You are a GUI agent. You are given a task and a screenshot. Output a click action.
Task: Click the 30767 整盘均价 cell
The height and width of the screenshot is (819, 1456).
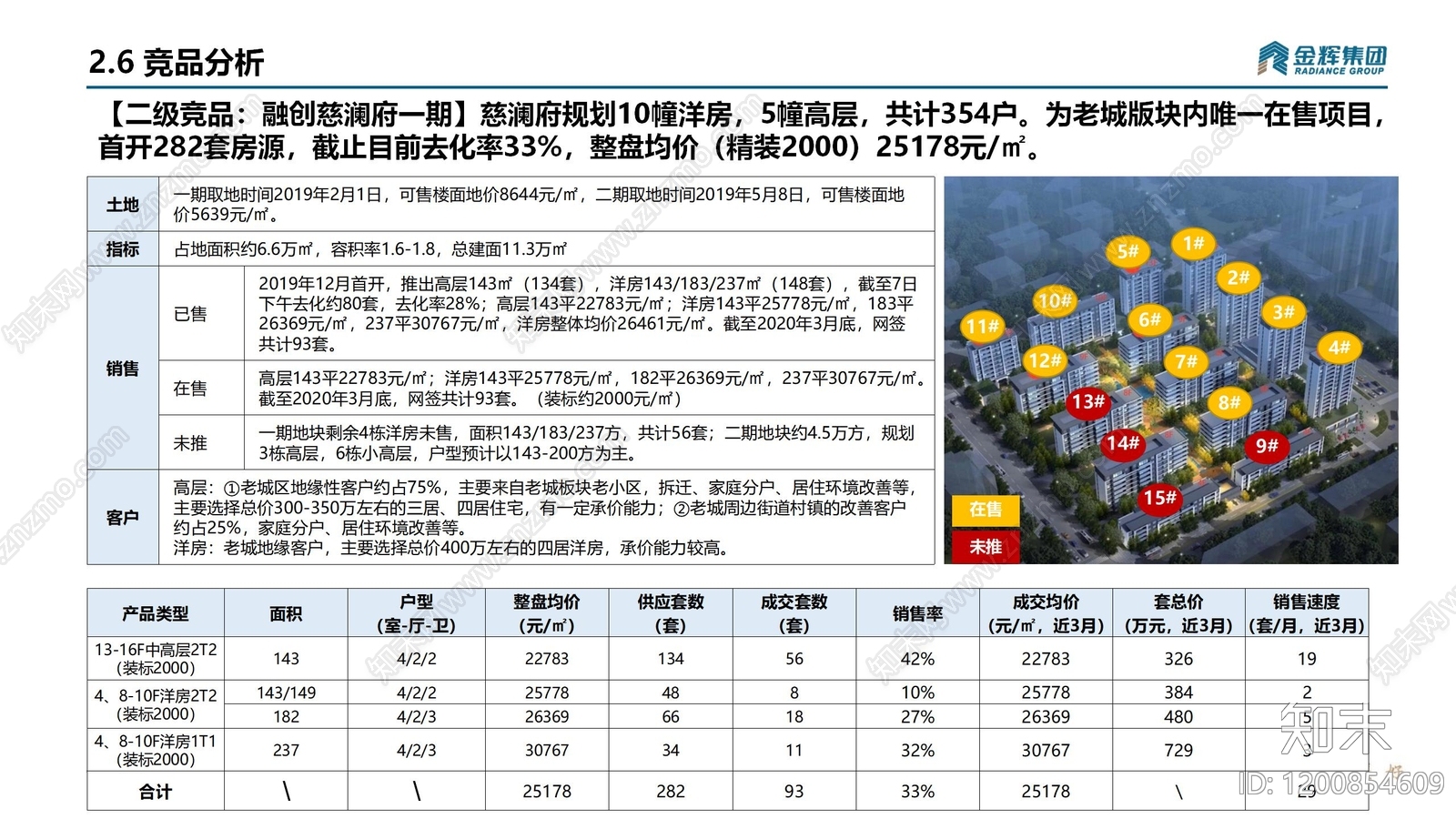point(547,750)
